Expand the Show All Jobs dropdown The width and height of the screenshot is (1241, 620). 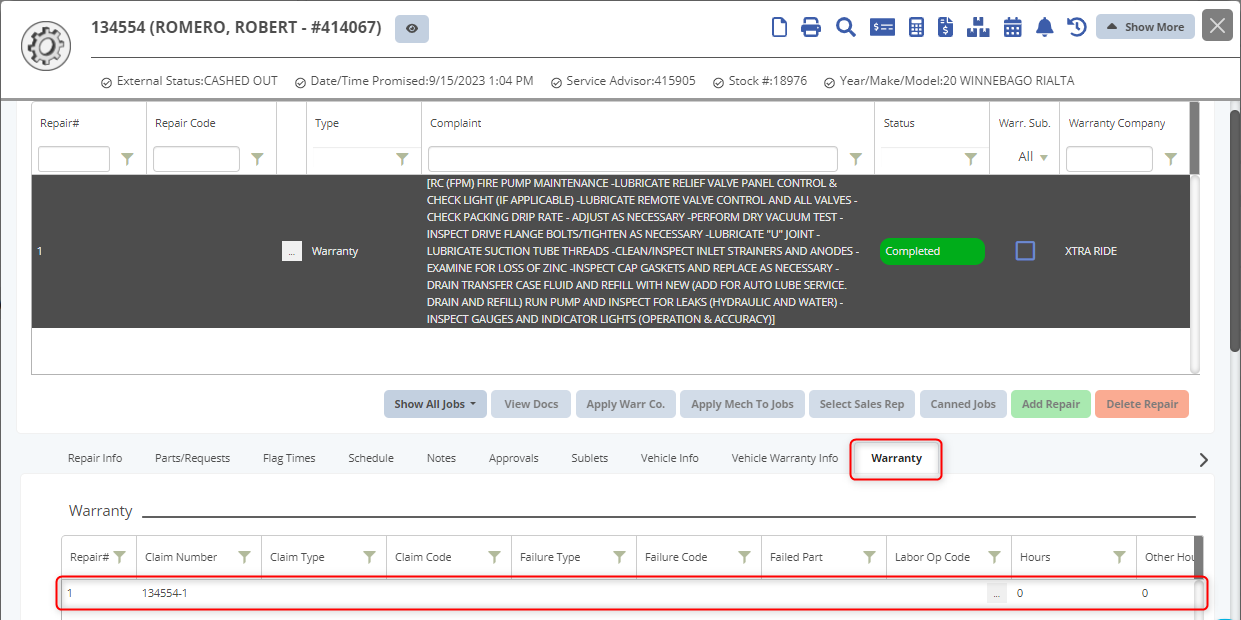click(433, 404)
